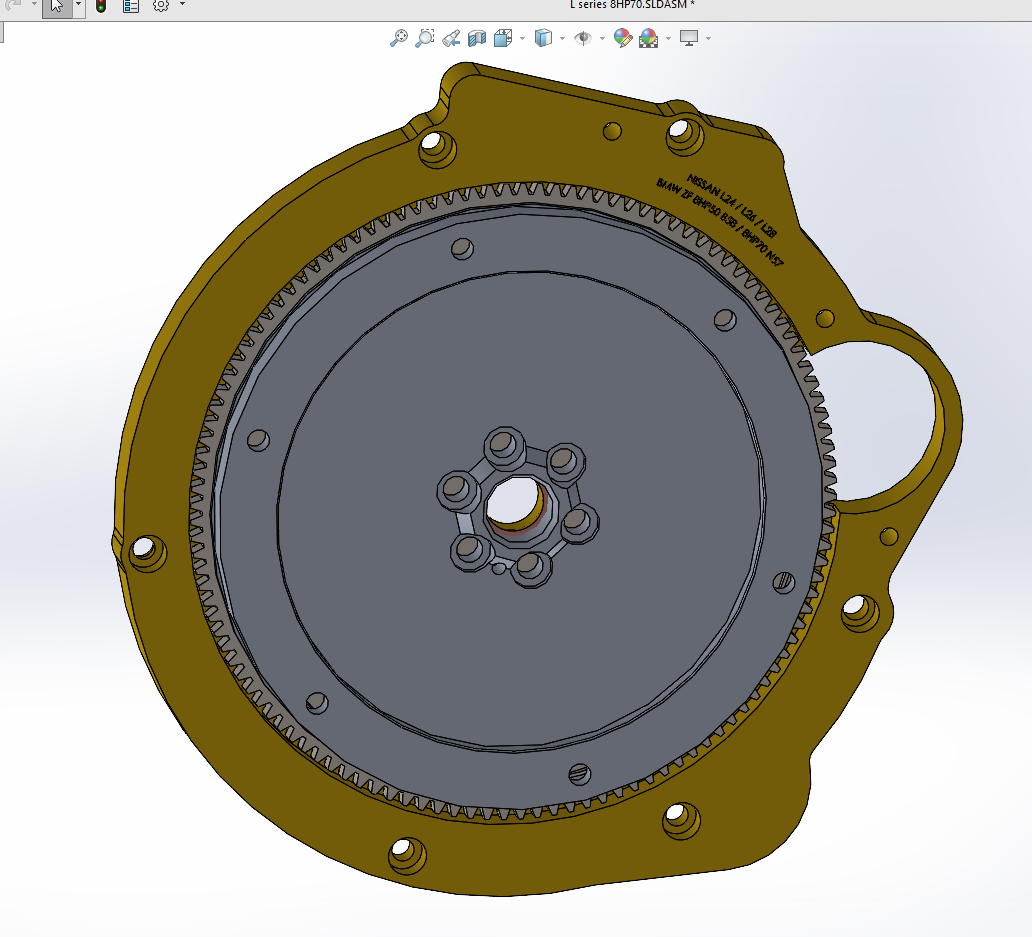Image resolution: width=1032 pixels, height=937 pixels.
Task: Click the blue list properties icon
Action: (x=131, y=8)
